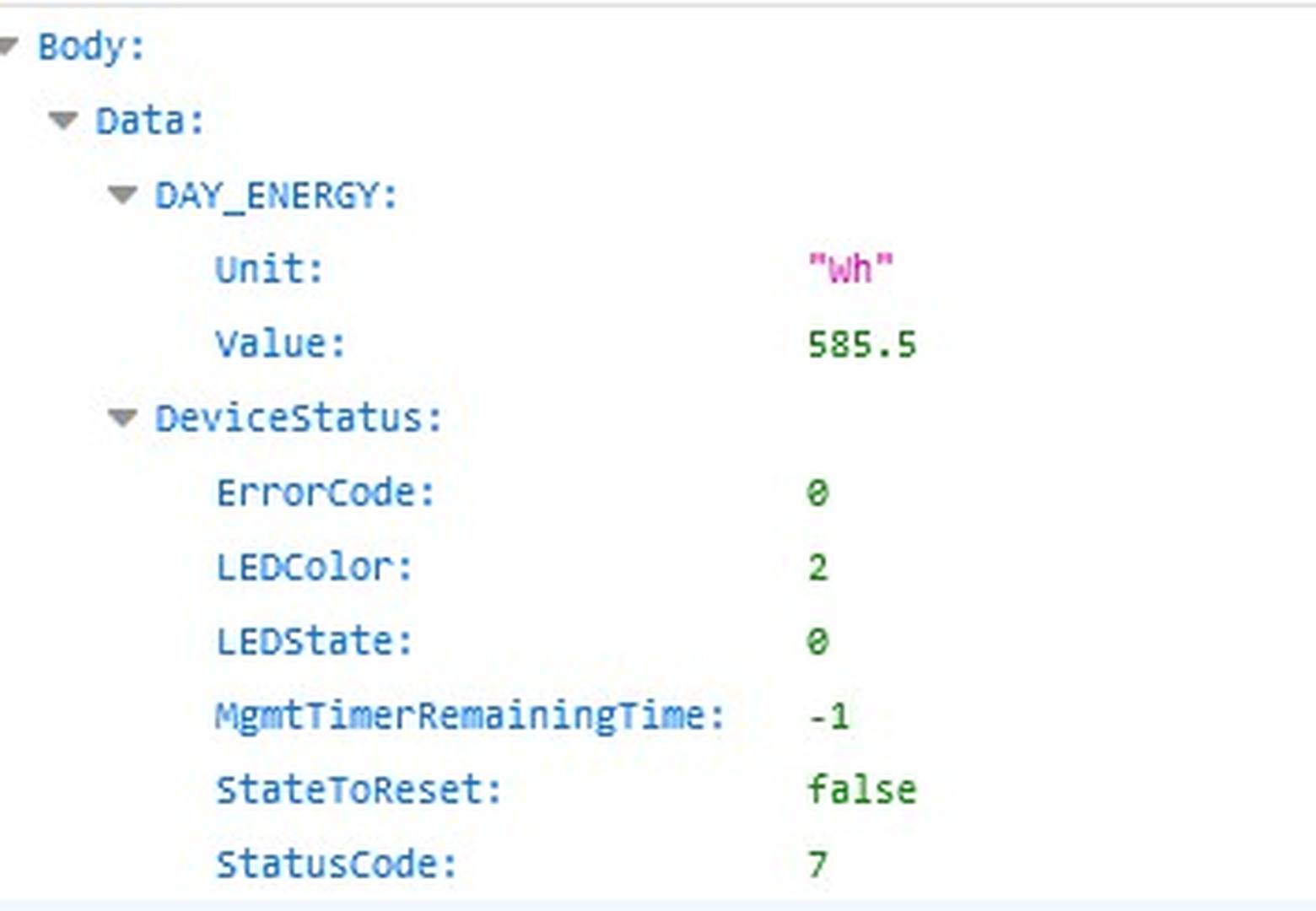Click the "Wh" string value
The image size is (1316, 911).
point(850,269)
